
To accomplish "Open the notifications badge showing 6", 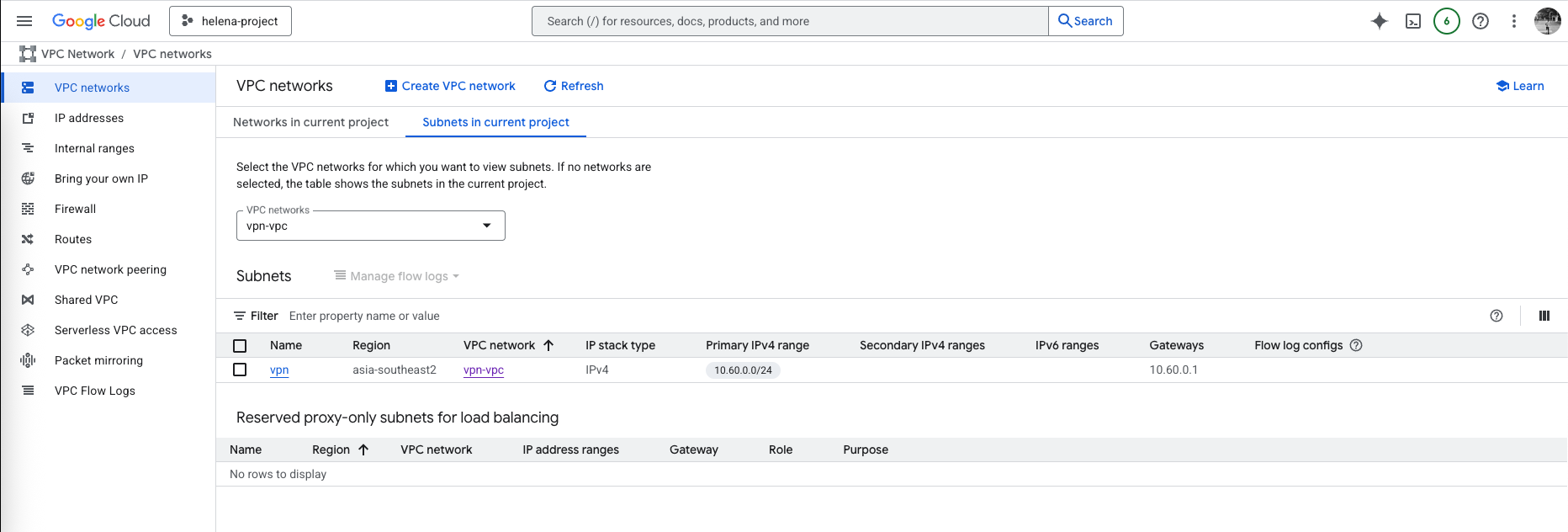I will click(1446, 21).
